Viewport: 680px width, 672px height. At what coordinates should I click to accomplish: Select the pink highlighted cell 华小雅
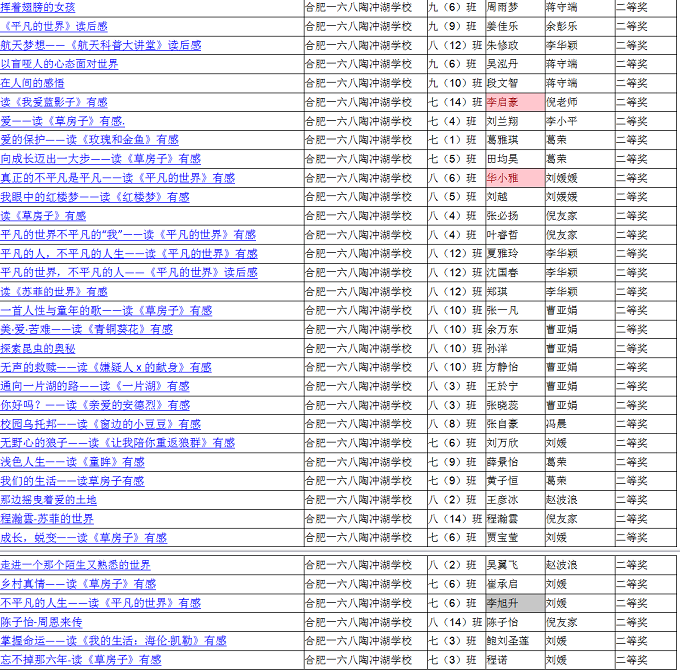(x=514, y=178)
